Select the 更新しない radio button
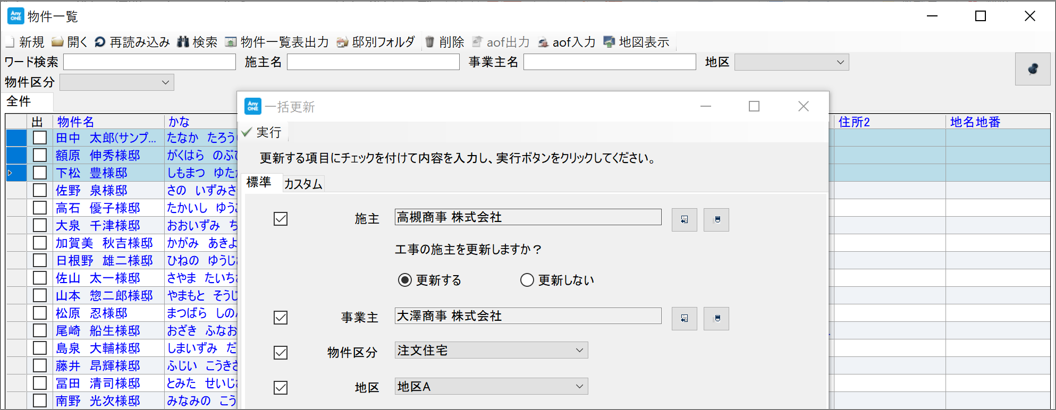The height and width of the screenshot is (410, 1056). point(527,280)
